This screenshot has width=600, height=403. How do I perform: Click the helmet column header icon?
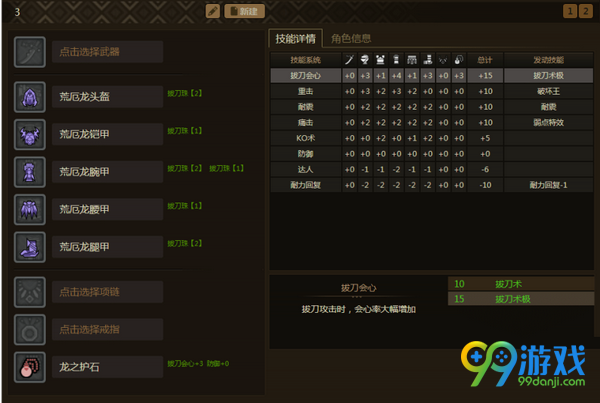(x=365, y=60)
